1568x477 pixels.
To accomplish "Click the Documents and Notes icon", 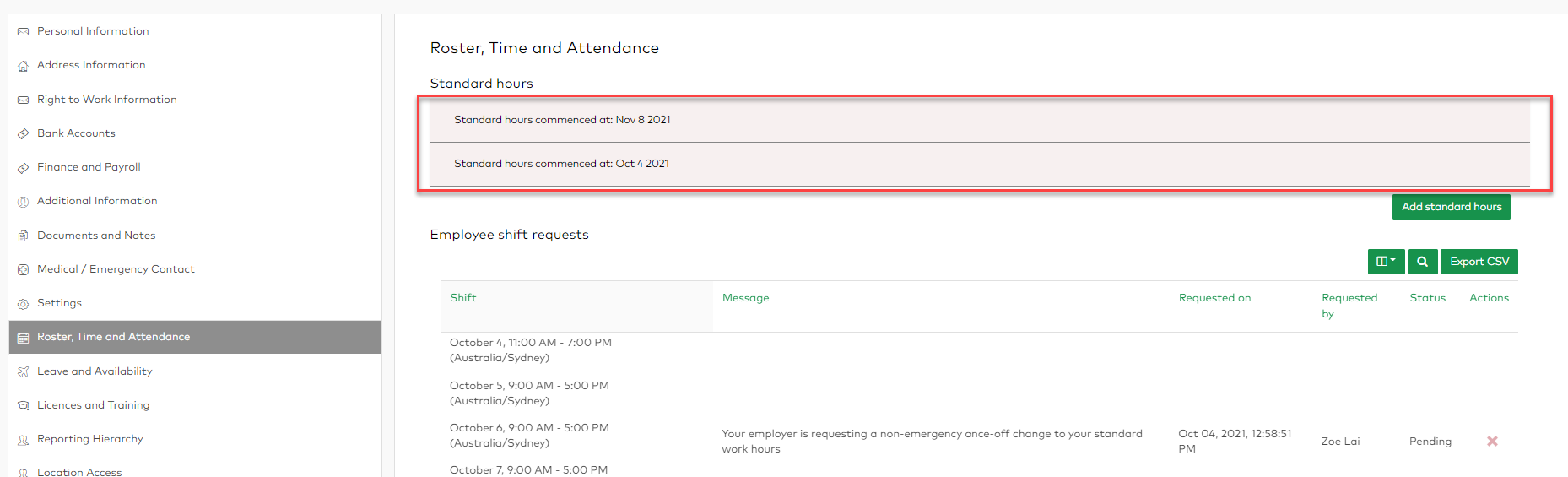I will [24, 236].
